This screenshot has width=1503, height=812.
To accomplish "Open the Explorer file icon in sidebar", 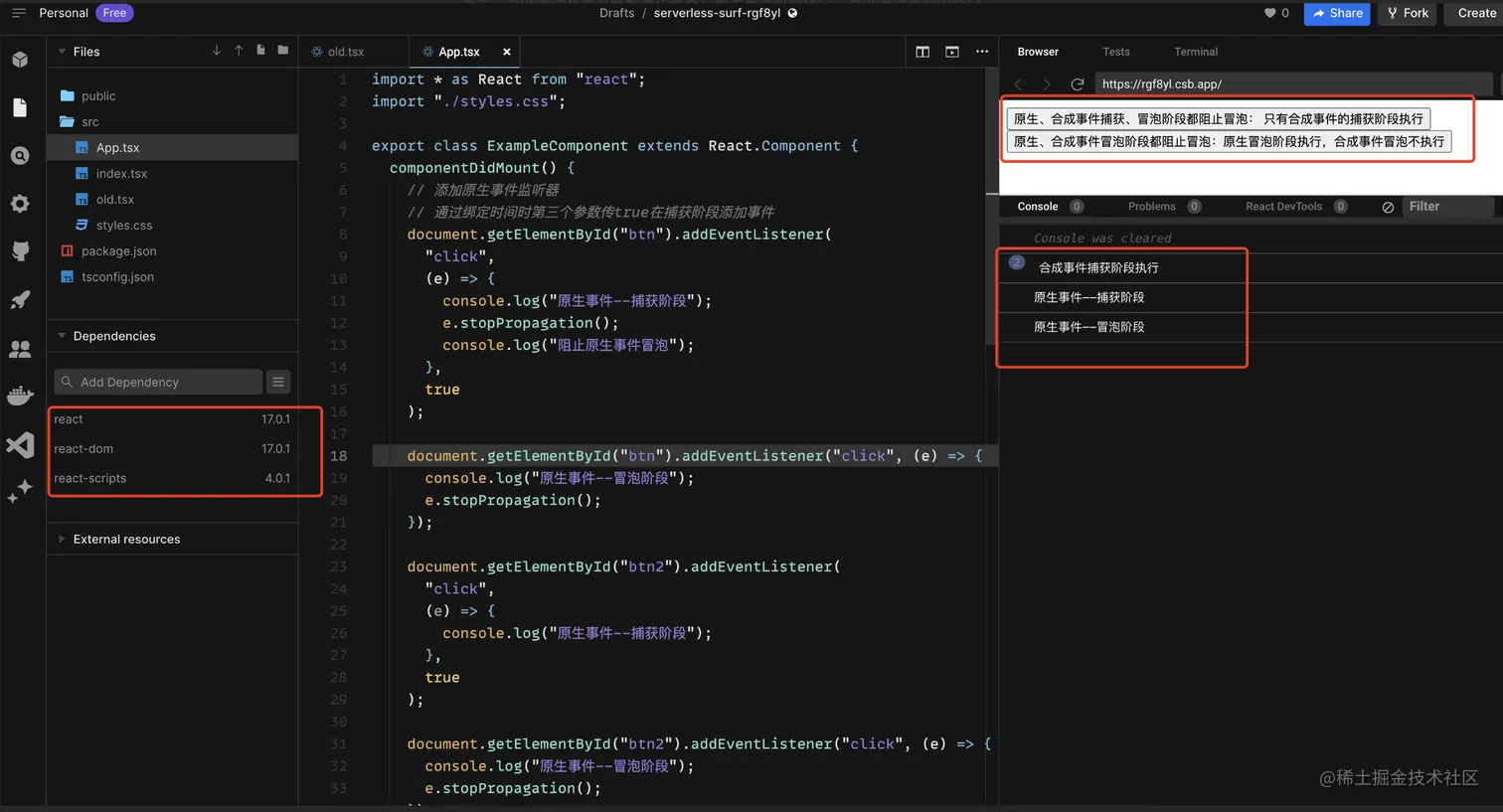I will click(x=20, y=107).
